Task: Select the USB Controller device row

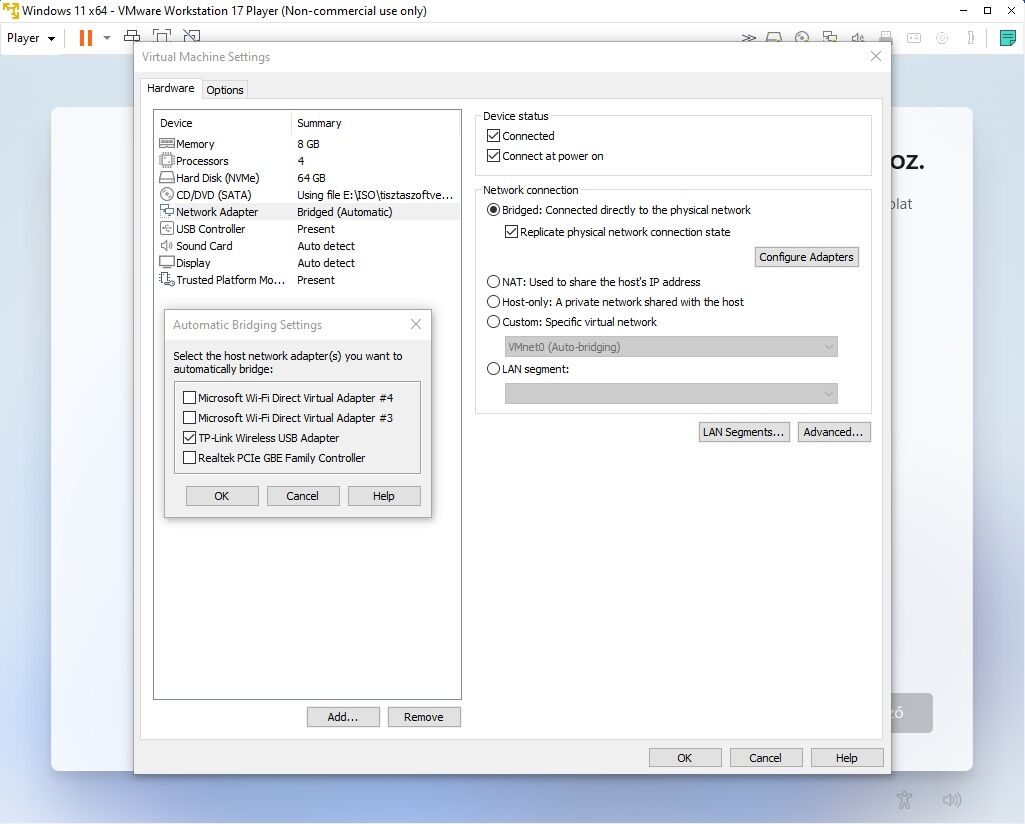Action: click(309, 229)
